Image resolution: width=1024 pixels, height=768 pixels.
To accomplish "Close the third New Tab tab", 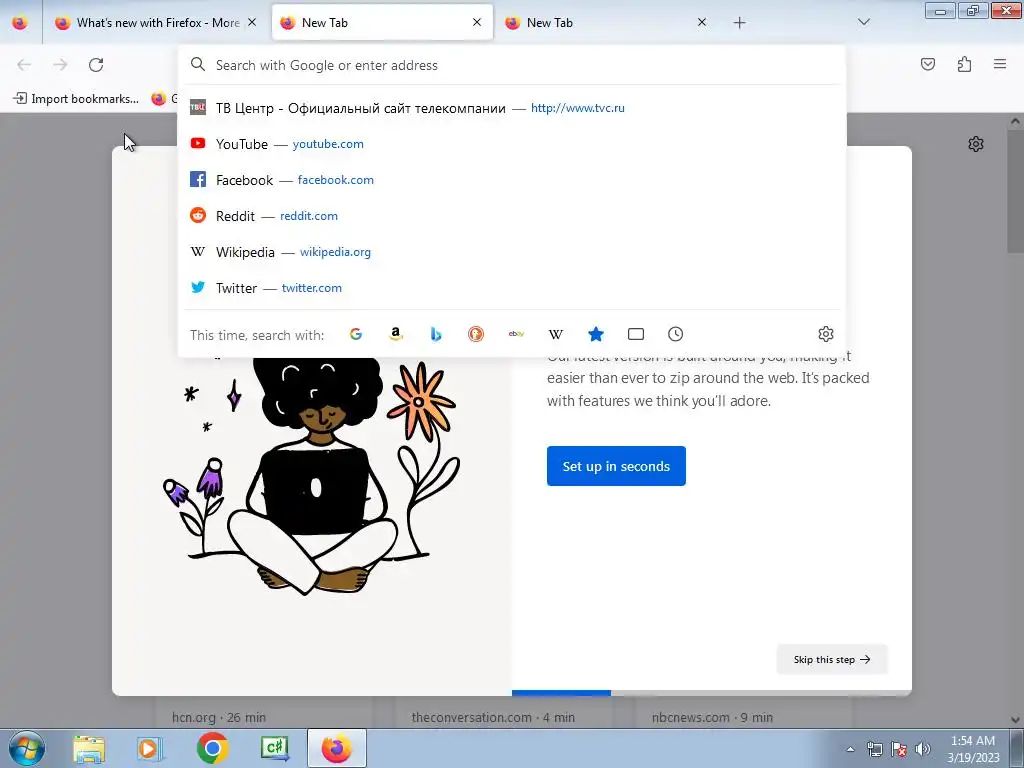I will pyautogui.click(x=701, y=23).
